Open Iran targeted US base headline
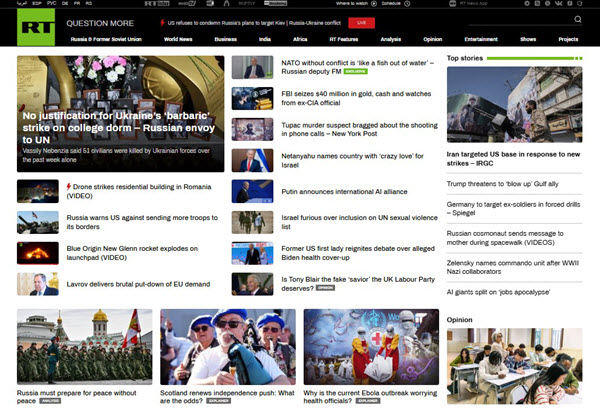This screenshot has height=408, width=600. (513, 158)
